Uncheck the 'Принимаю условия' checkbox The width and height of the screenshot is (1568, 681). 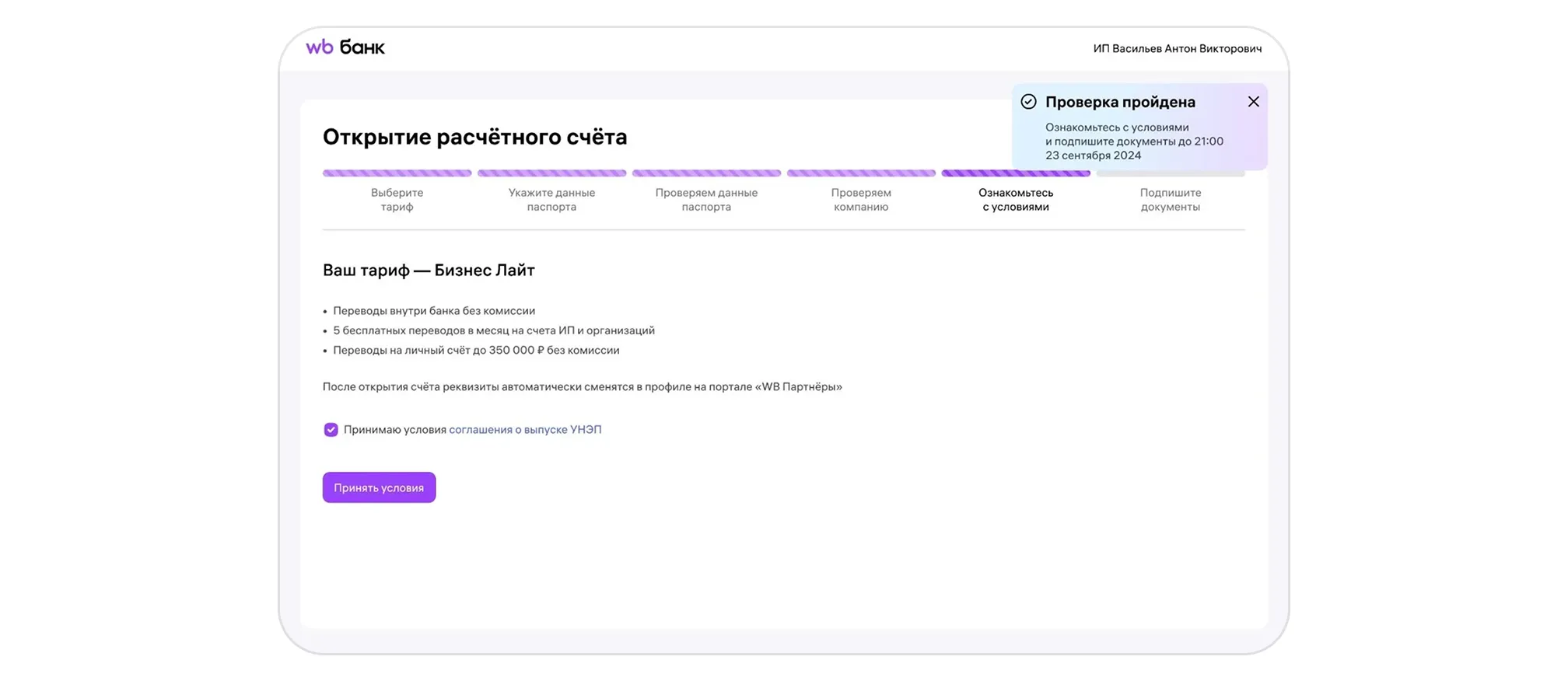pos(331,430)
